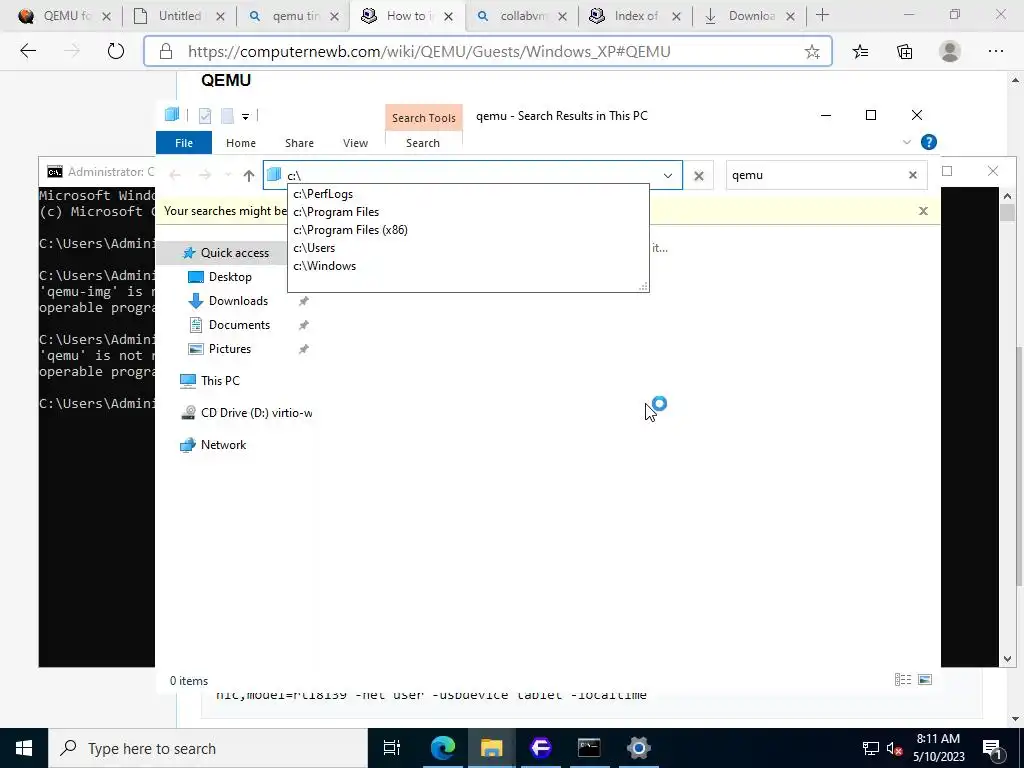Click the stop loading X beside address bar

699,175
